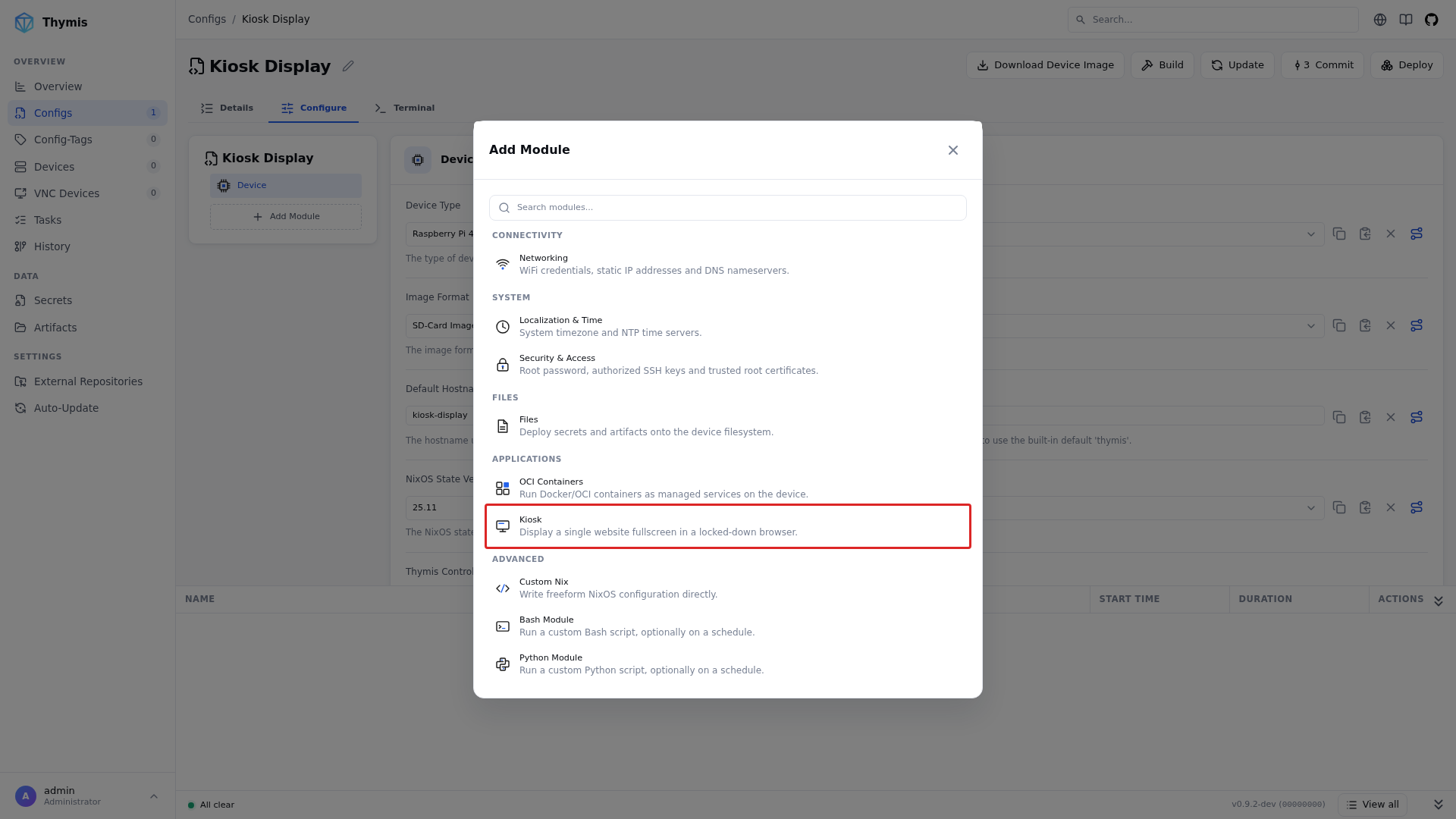Open History in the sidebar
The width and height of the screenshot is (1456, 819).
87,246
